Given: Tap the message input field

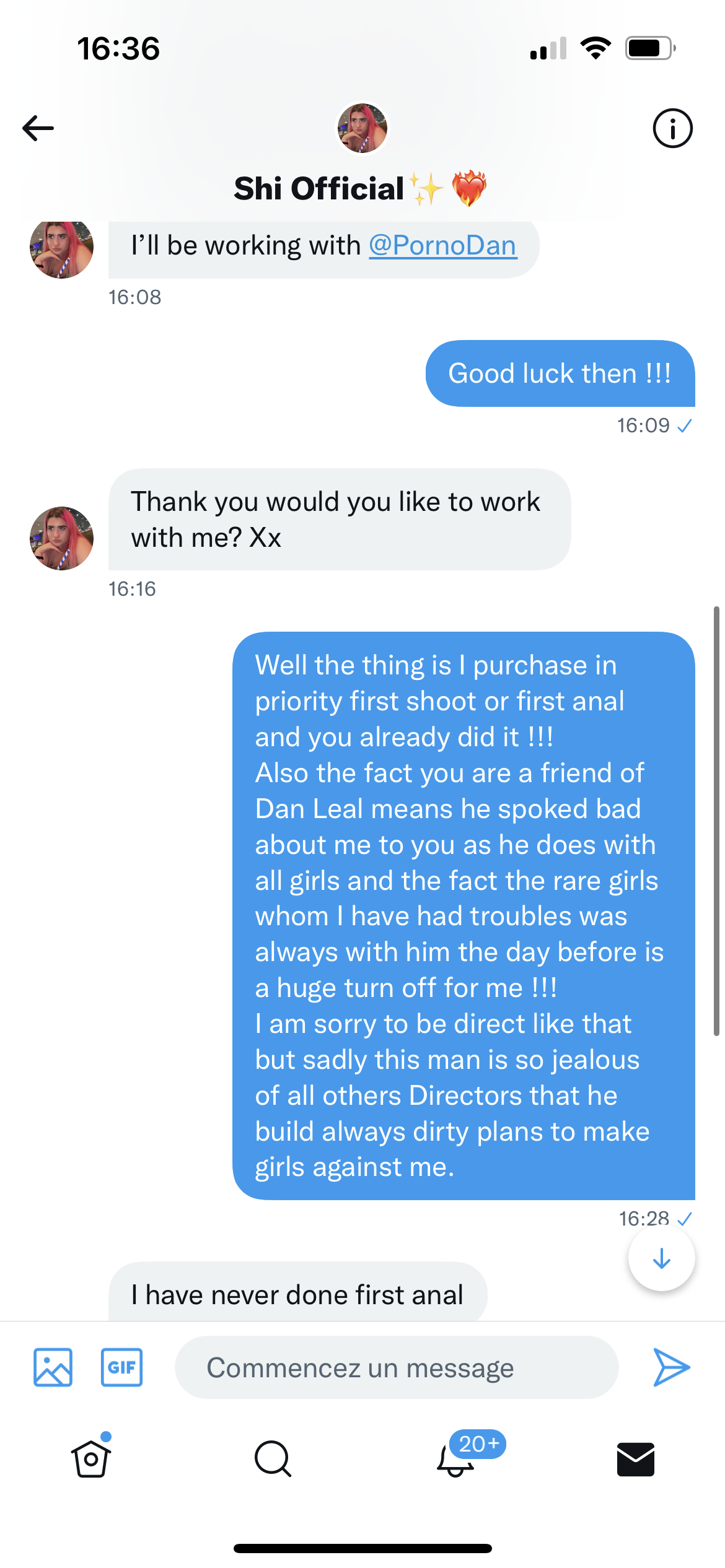Looking at the screenshot, I should coord(397,1367).
